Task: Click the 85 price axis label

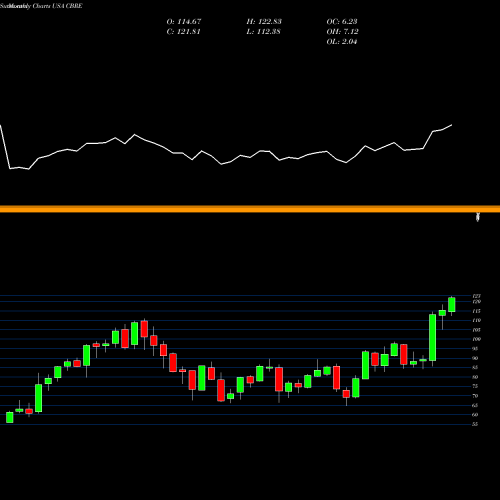Action: 475,368
